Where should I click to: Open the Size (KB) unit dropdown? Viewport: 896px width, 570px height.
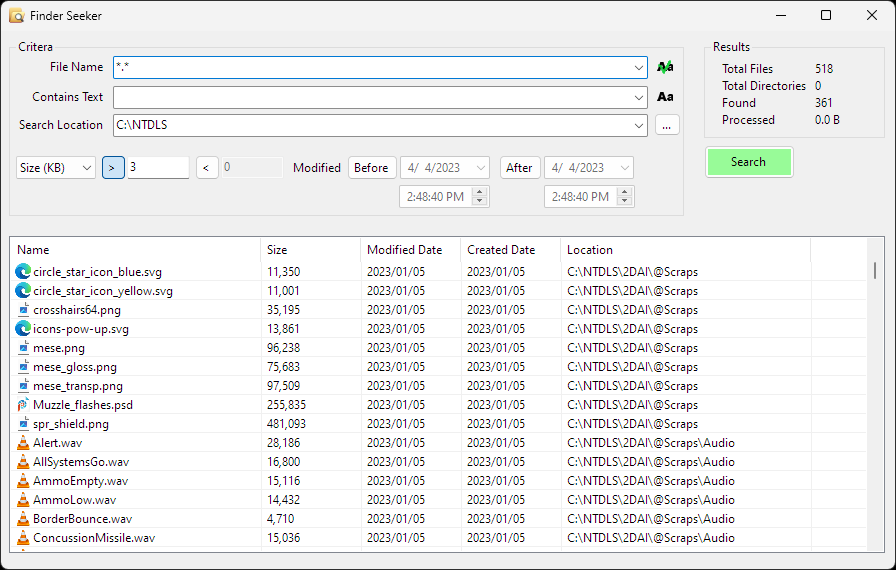[56, 168]
